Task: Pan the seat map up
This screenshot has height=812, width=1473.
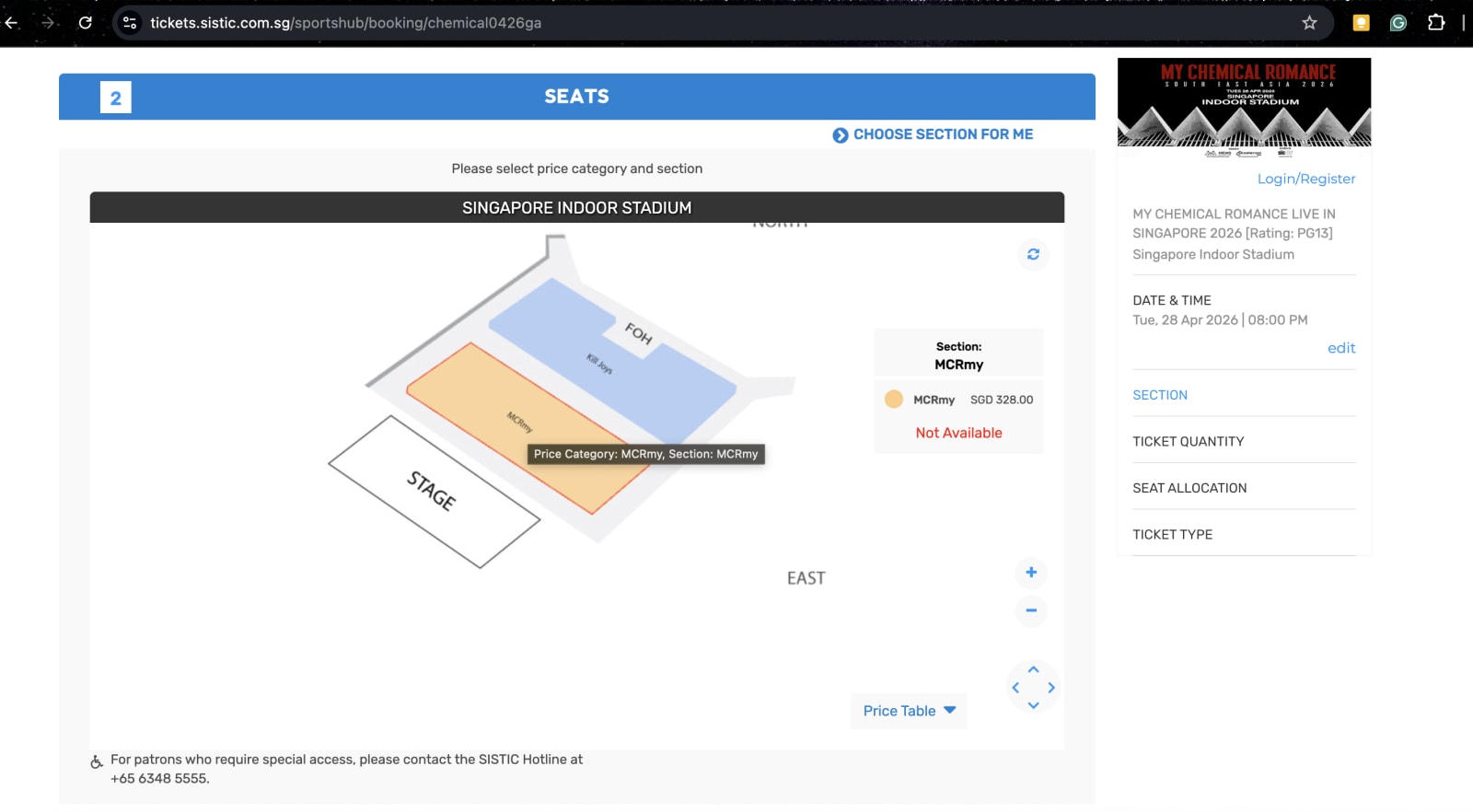Action: click(x=1033, y=669)
